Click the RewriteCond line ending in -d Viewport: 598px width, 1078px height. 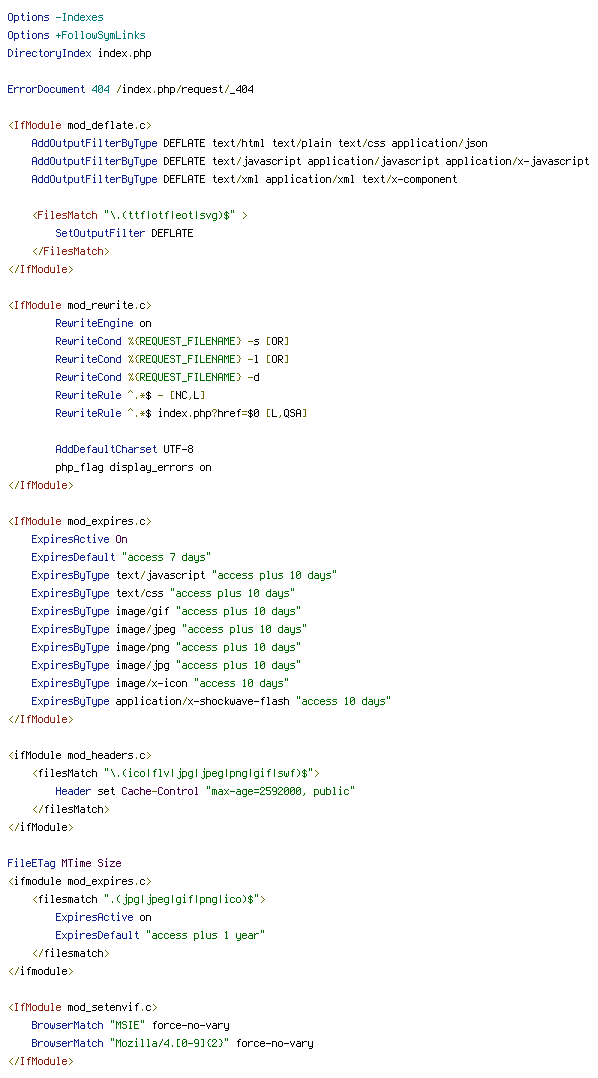(x=157, y=377)
